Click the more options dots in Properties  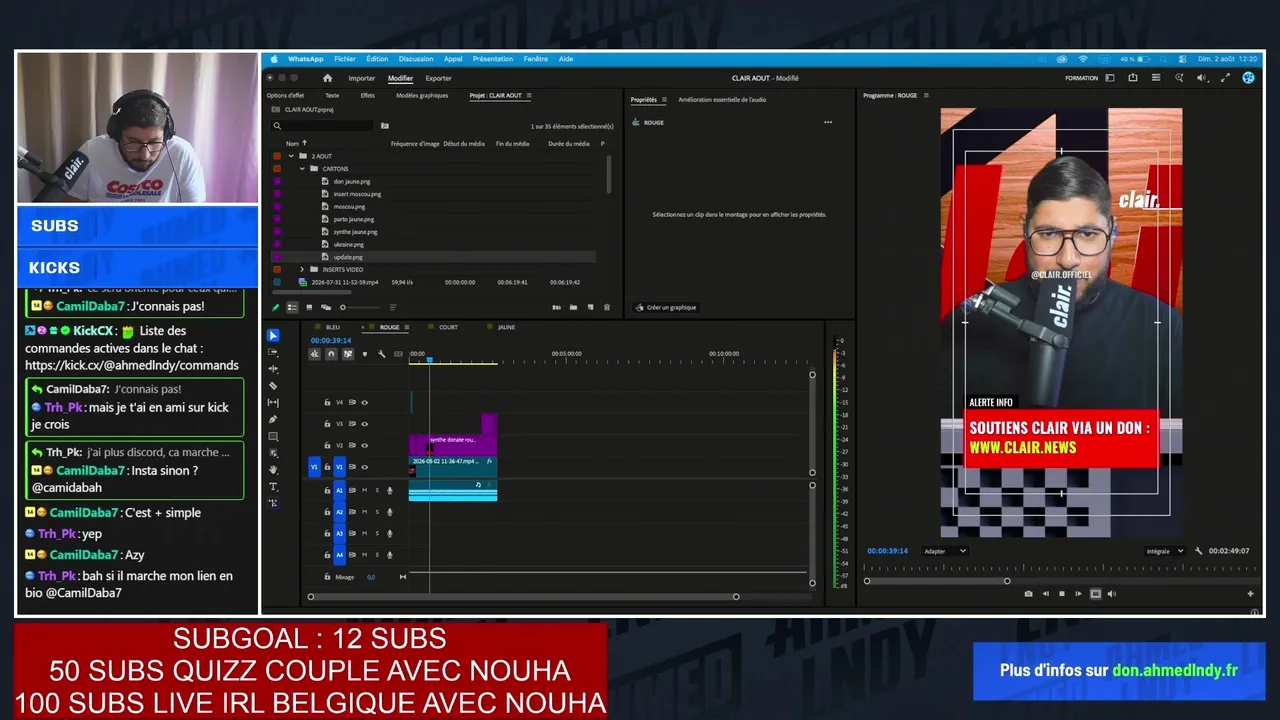click(828, 122)
